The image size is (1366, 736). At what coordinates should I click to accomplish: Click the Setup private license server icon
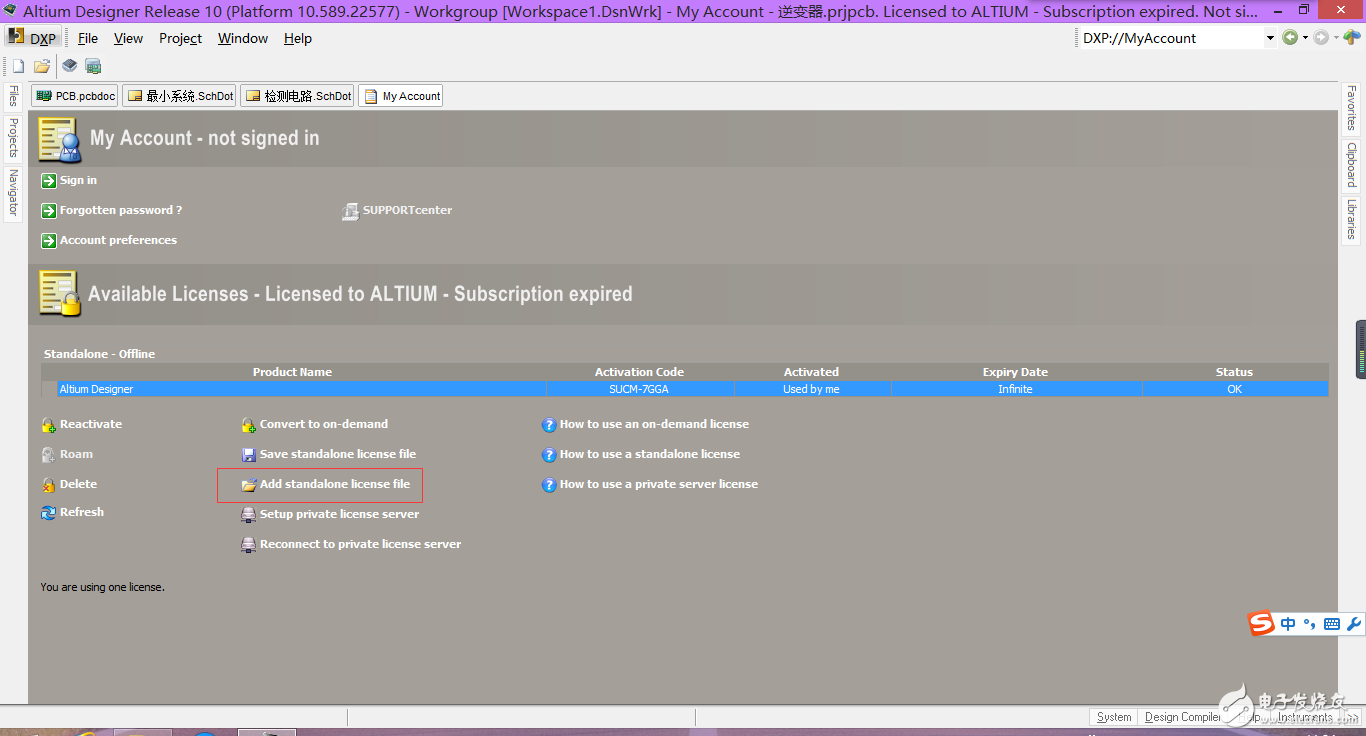click(x=249, y=515)
